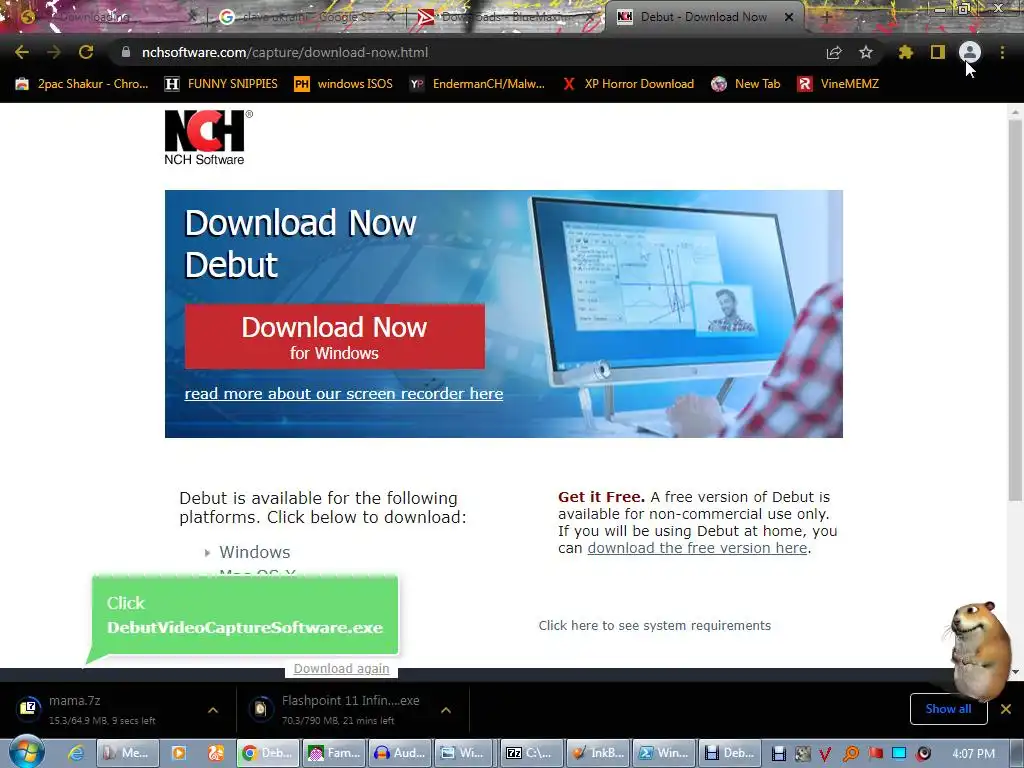Open the InkB... taskbar window

click(x=598, y=753)
